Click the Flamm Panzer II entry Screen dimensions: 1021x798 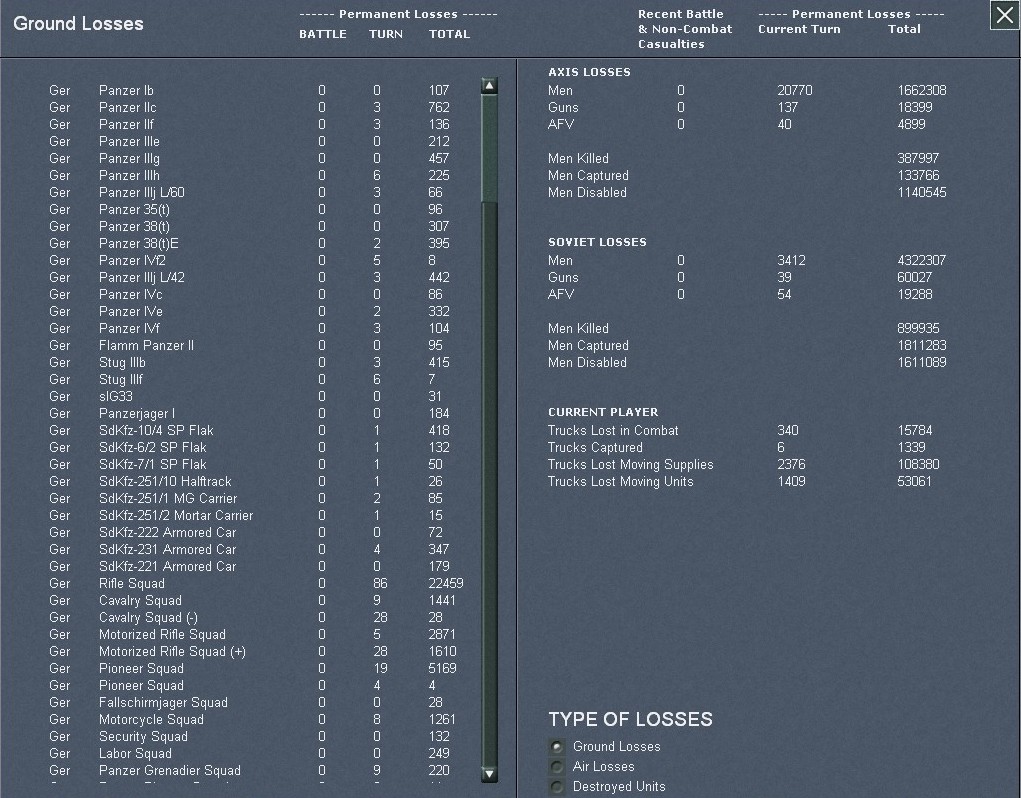[x=146, y=346]
